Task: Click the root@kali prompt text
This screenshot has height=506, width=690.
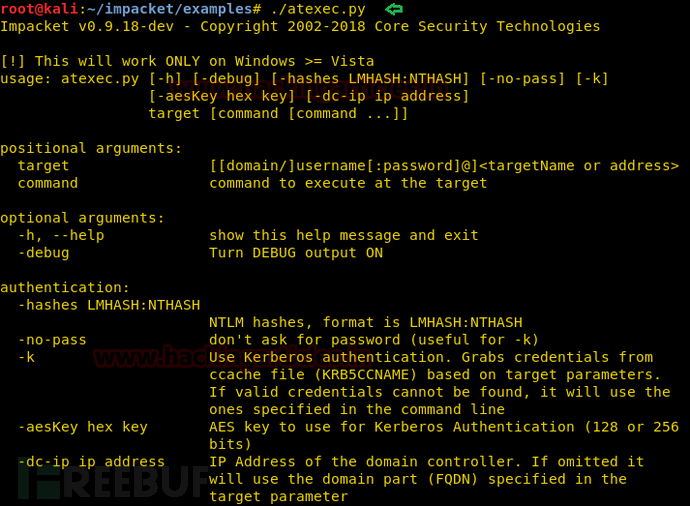Action: pos(39,9)
